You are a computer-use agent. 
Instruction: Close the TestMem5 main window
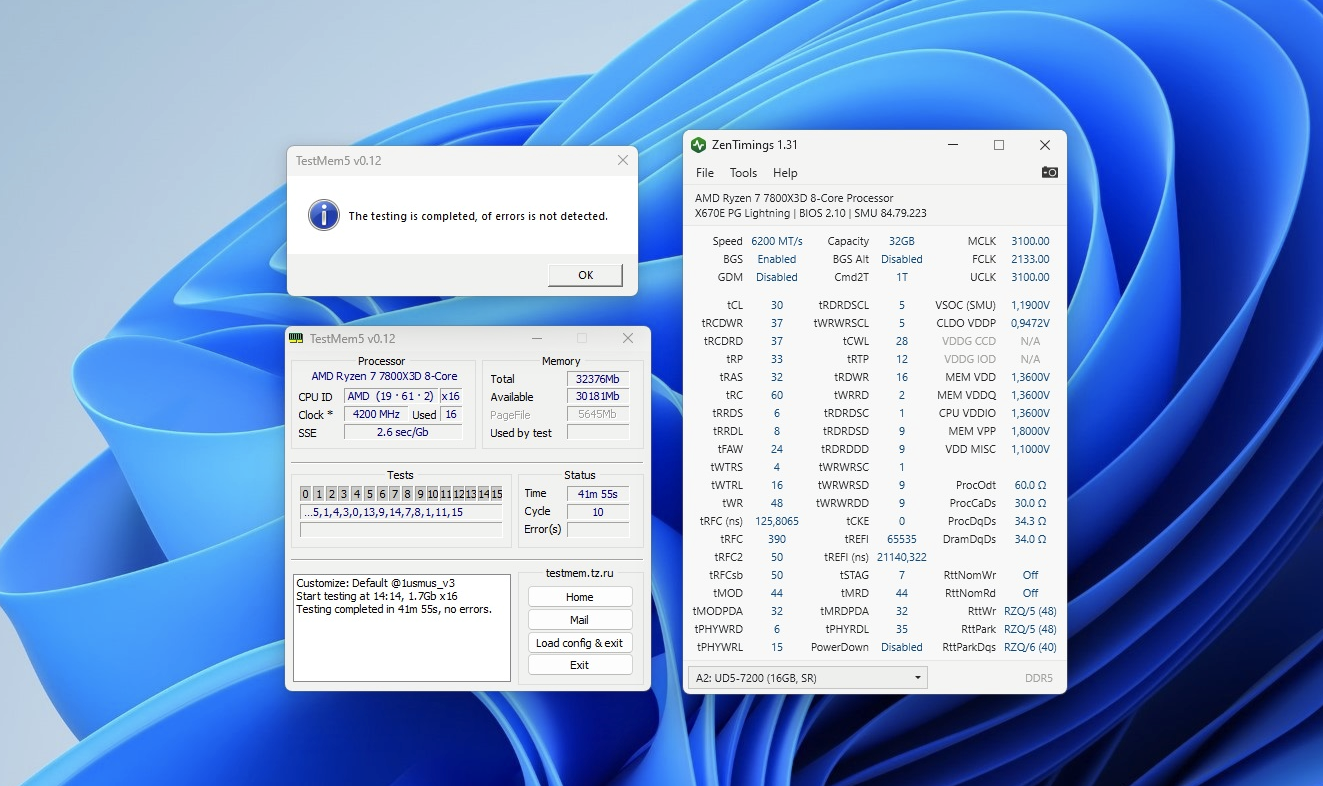[x=628, y=339]
